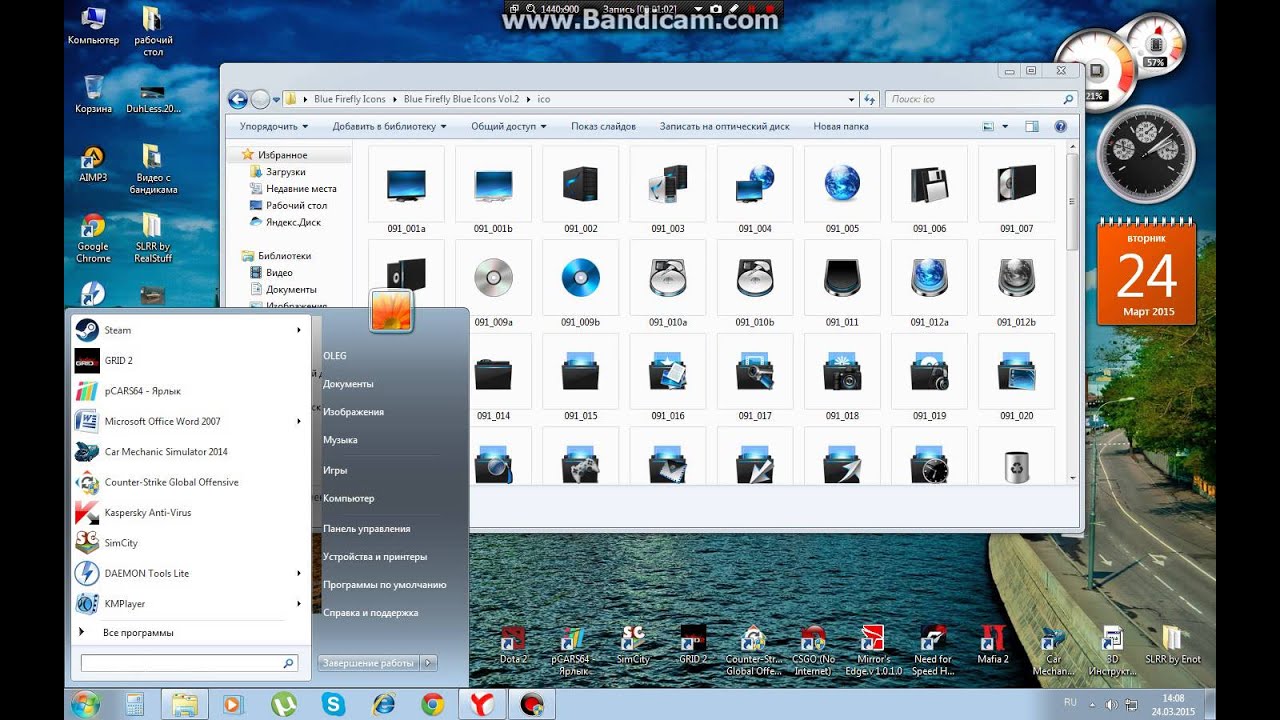Image resolution: width=1280 pixels, height=720 pixels.
Task: Open Музыка in Start menu right pane
Action: [340, 440]
